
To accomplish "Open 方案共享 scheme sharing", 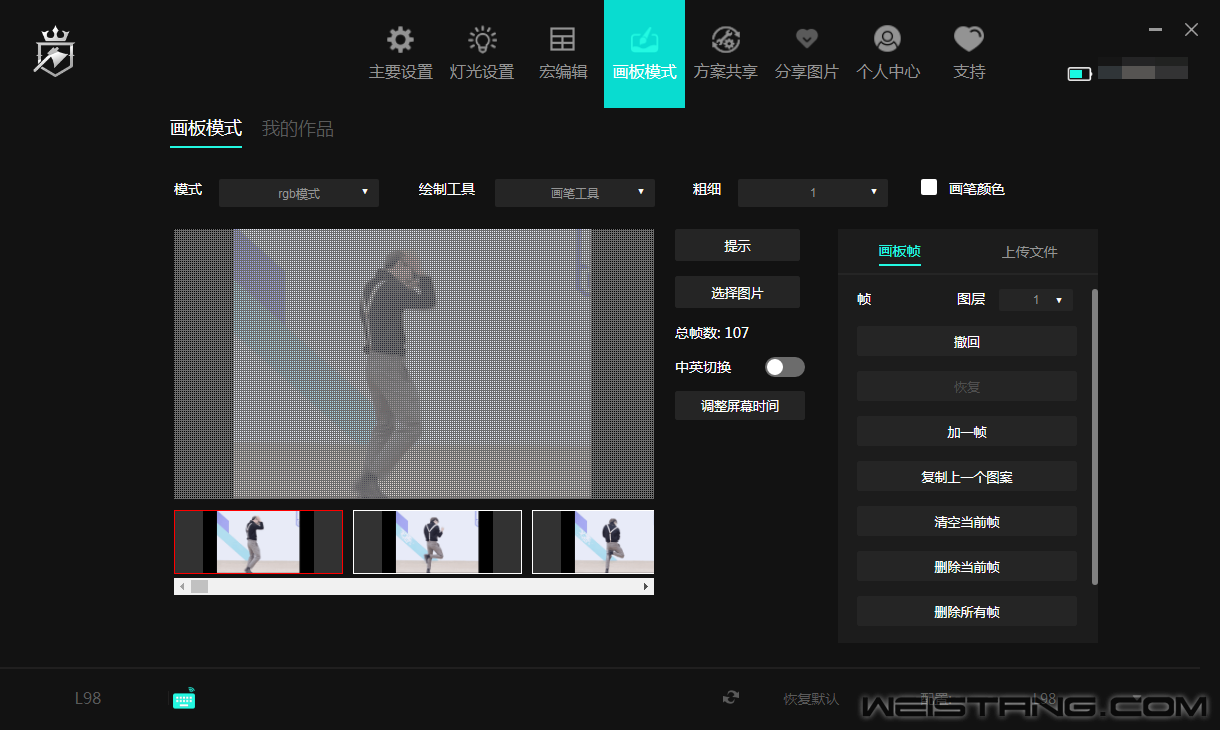I will (726, 54).
